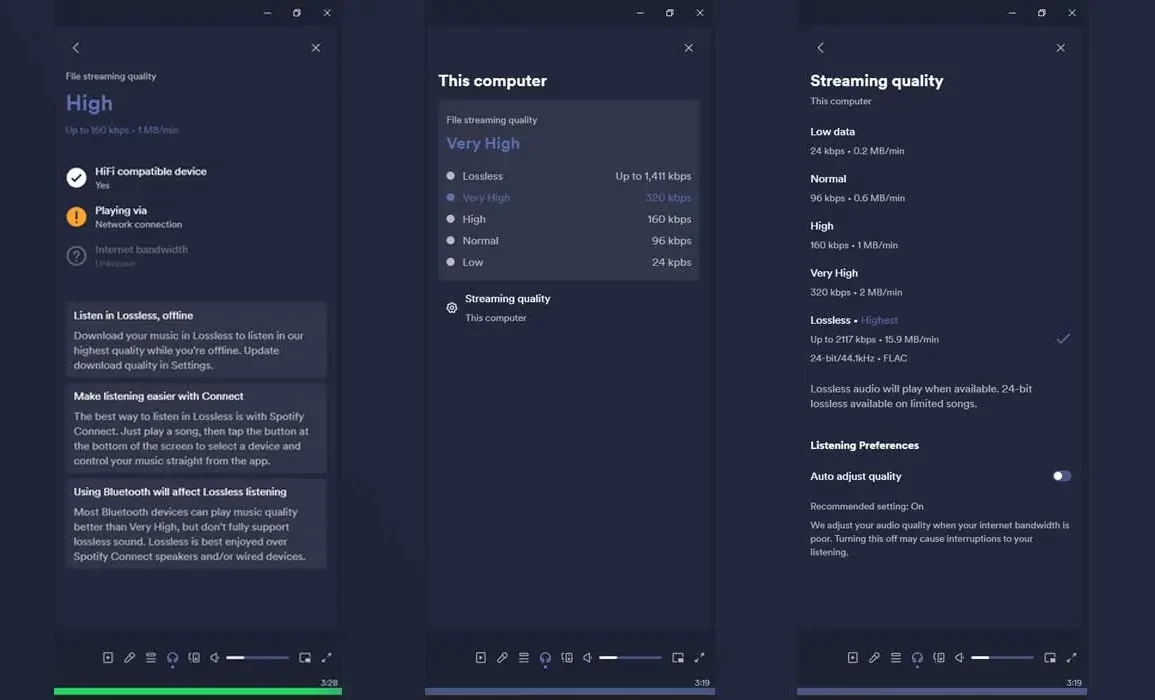Screen dimensions: 1155x700
Task: Close the This computer dialog
Action: coord(688,47)
